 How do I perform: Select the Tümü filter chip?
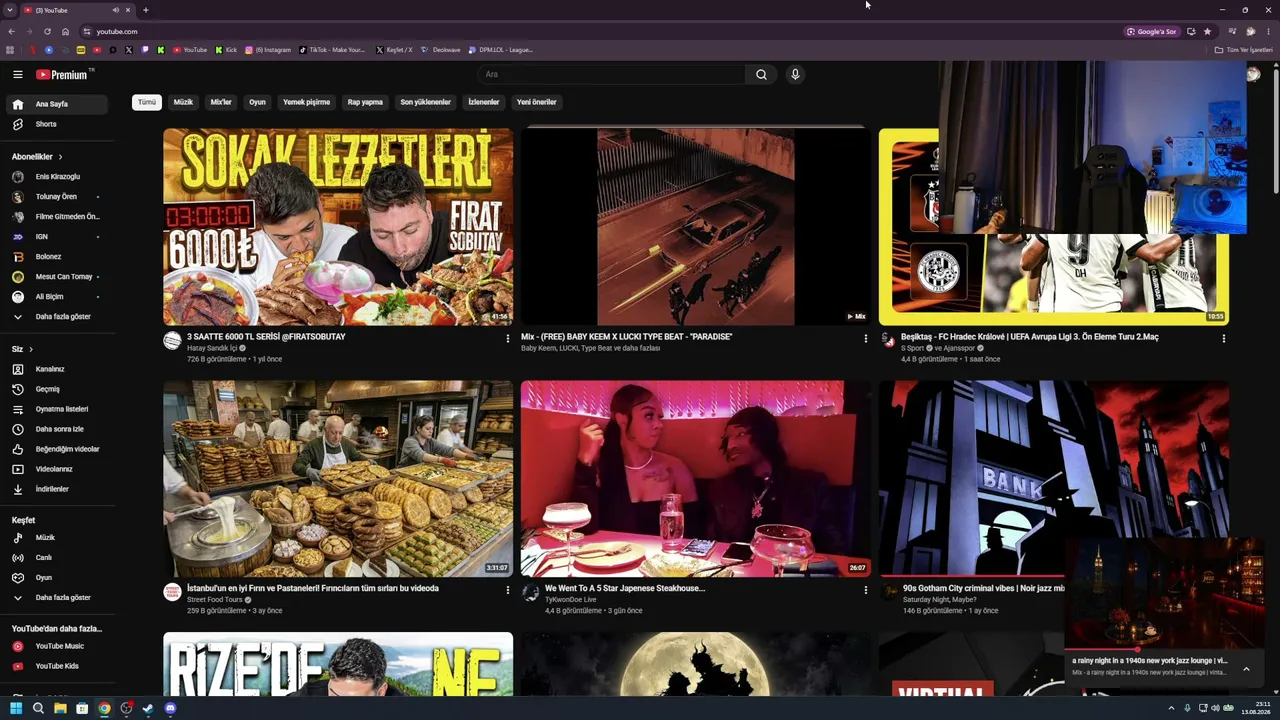coord(147,102)
